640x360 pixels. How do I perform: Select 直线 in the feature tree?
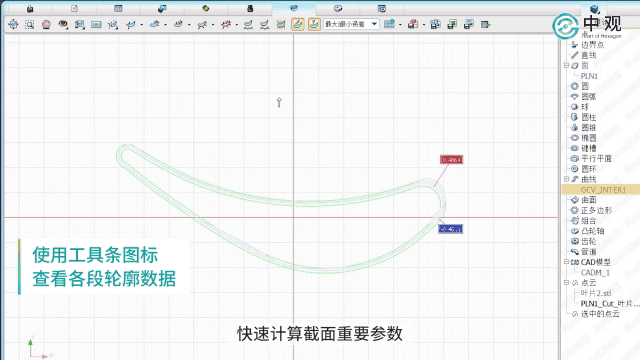click(x=589, y=55)
